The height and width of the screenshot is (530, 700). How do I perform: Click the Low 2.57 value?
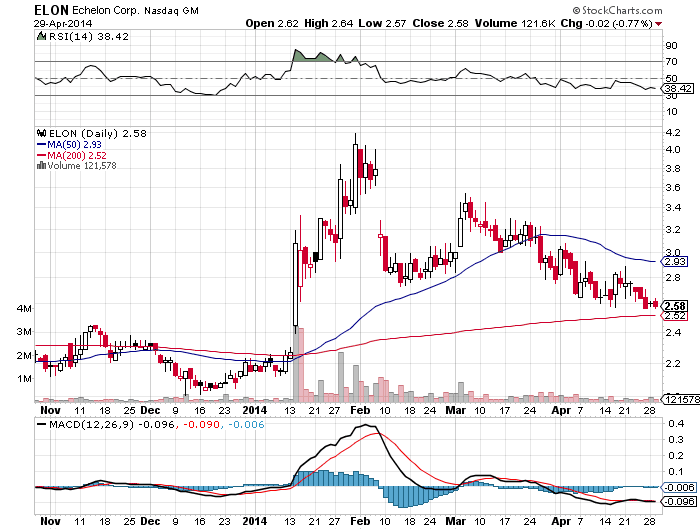pyautogui.click(x=382, y=23)
